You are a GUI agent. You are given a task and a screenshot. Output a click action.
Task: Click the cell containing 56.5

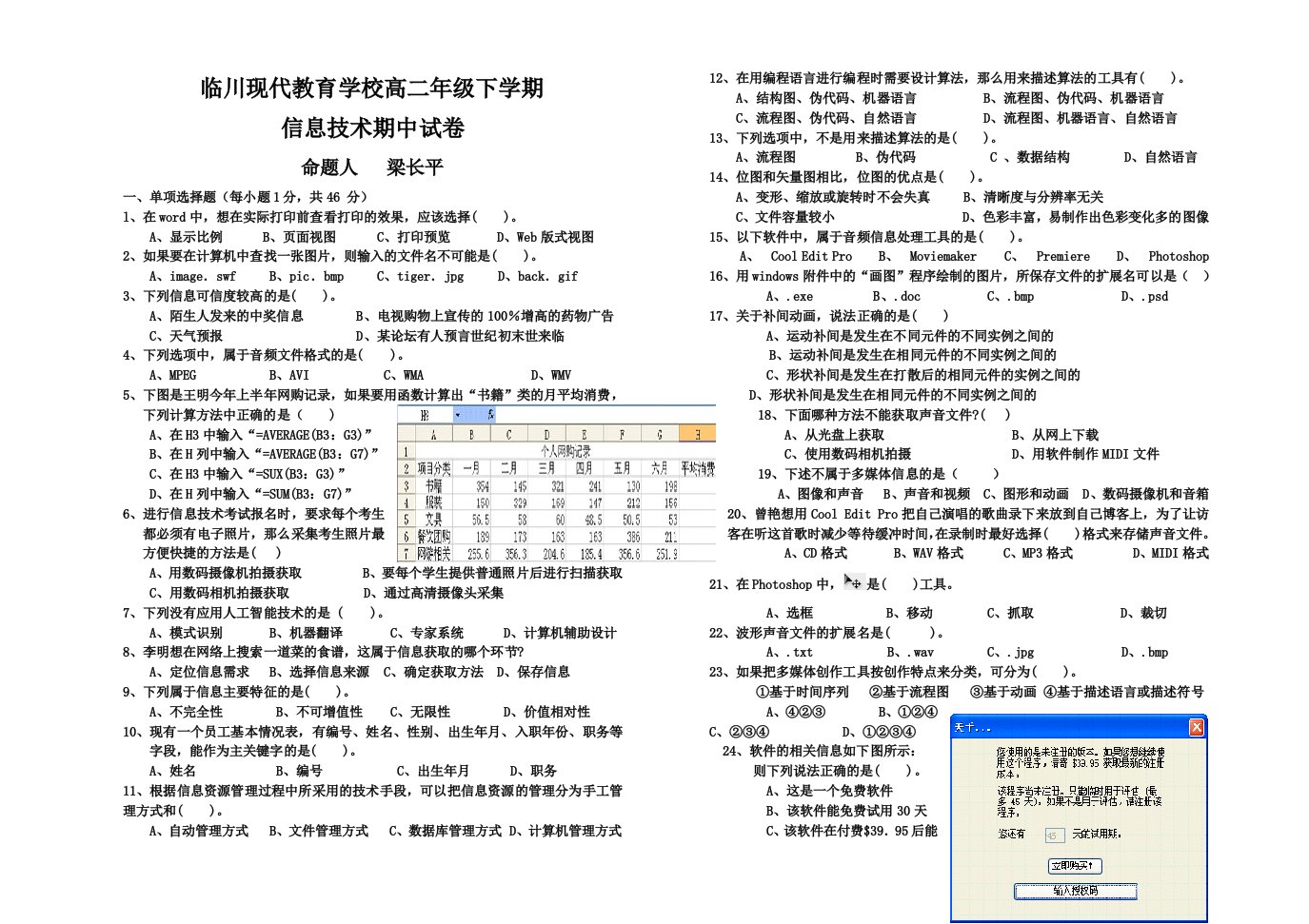point(471,520)
